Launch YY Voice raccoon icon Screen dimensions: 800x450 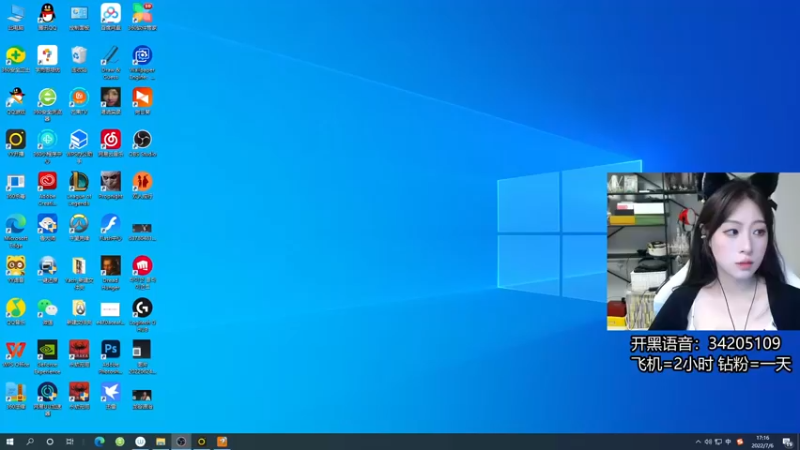[x=16, y=269]
